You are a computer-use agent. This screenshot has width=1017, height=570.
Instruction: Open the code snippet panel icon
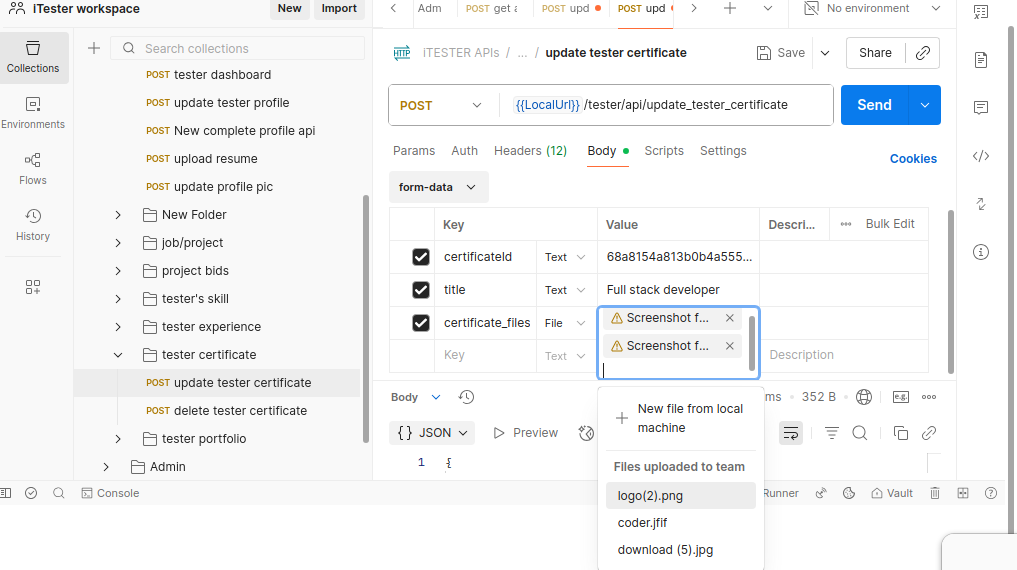click(981, 156)
